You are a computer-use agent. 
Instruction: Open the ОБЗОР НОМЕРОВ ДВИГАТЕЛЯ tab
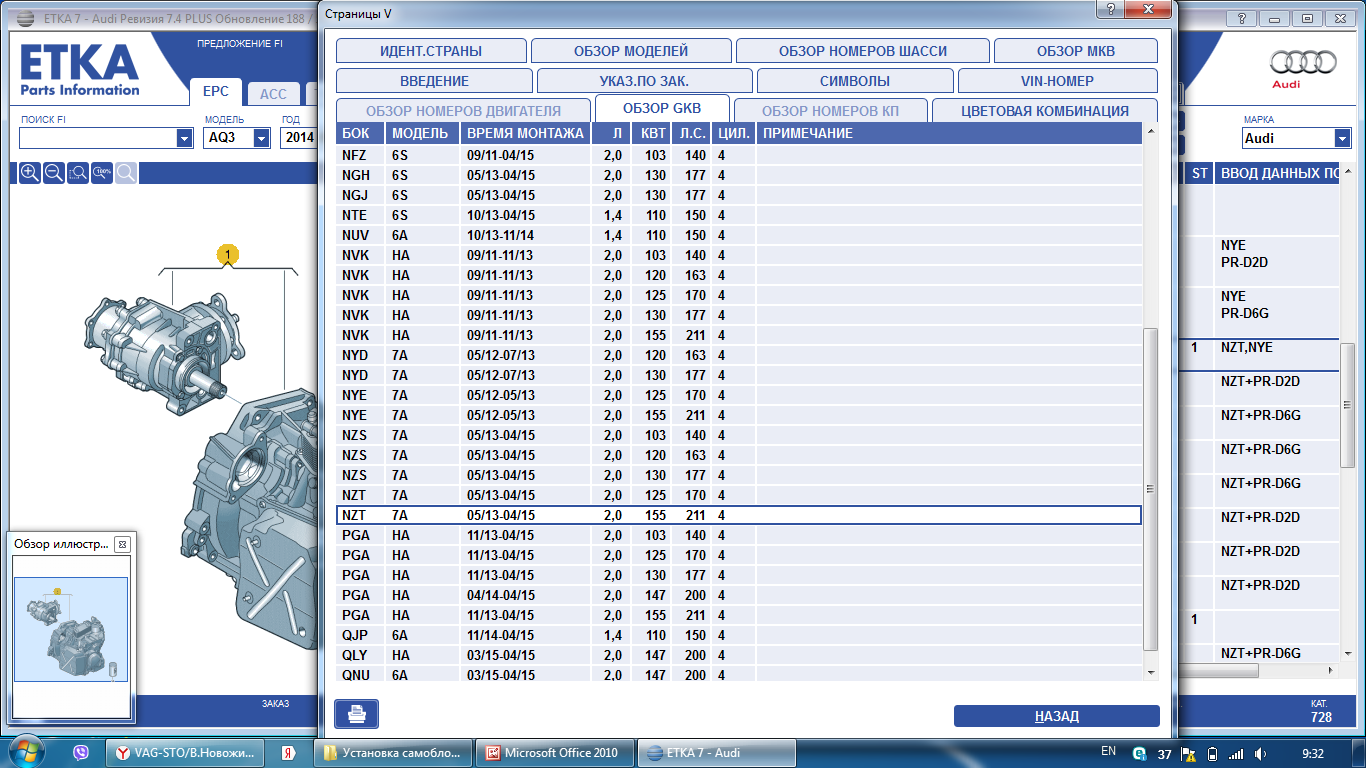pyautogui.click(x=464, y=111)
